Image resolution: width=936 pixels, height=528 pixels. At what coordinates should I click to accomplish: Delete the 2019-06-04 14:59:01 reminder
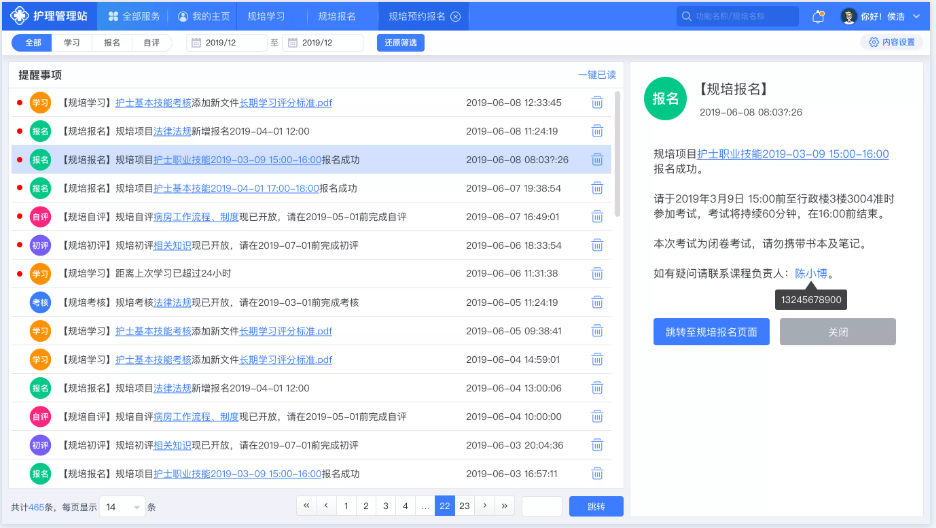tap(597, 360)
